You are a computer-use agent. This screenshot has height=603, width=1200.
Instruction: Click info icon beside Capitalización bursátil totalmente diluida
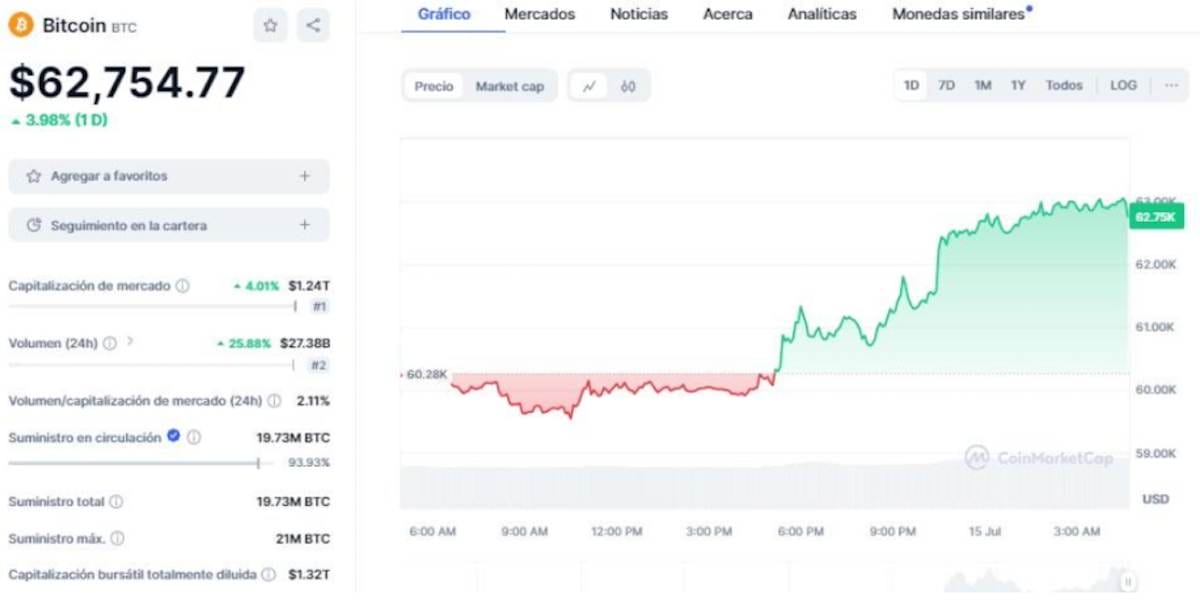(x=268, y=575)
